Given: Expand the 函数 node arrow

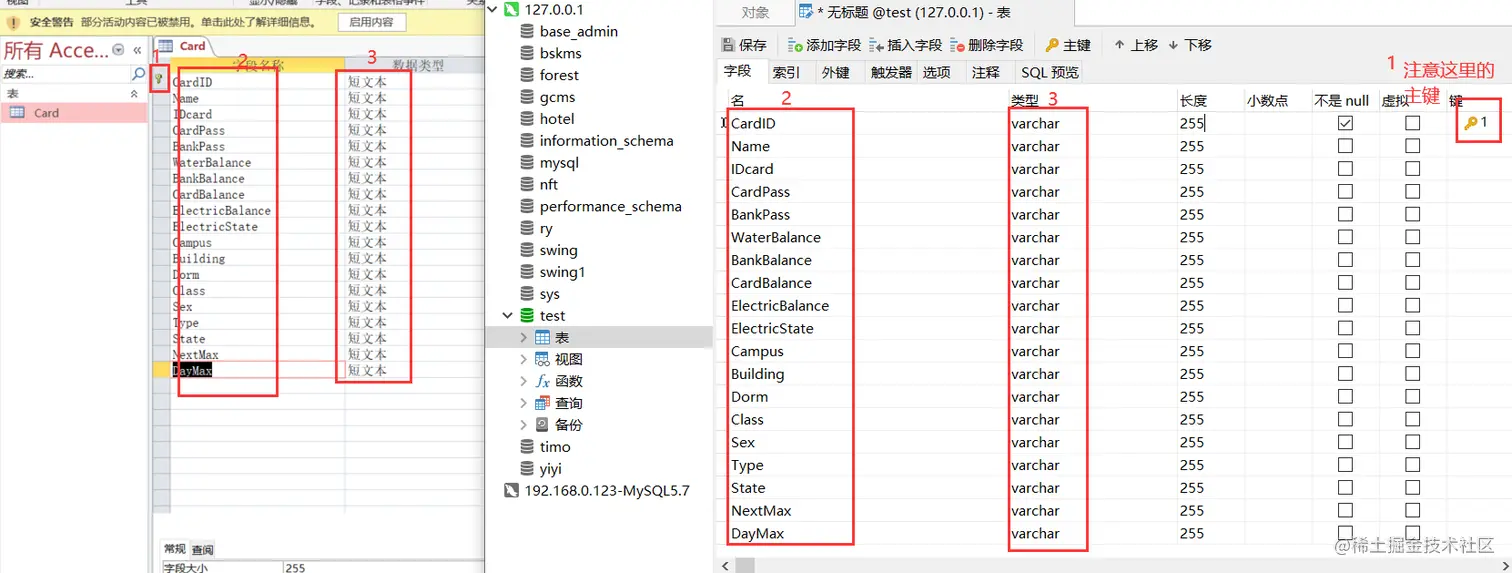Looking at the screenshot, I should pos(523,382).
